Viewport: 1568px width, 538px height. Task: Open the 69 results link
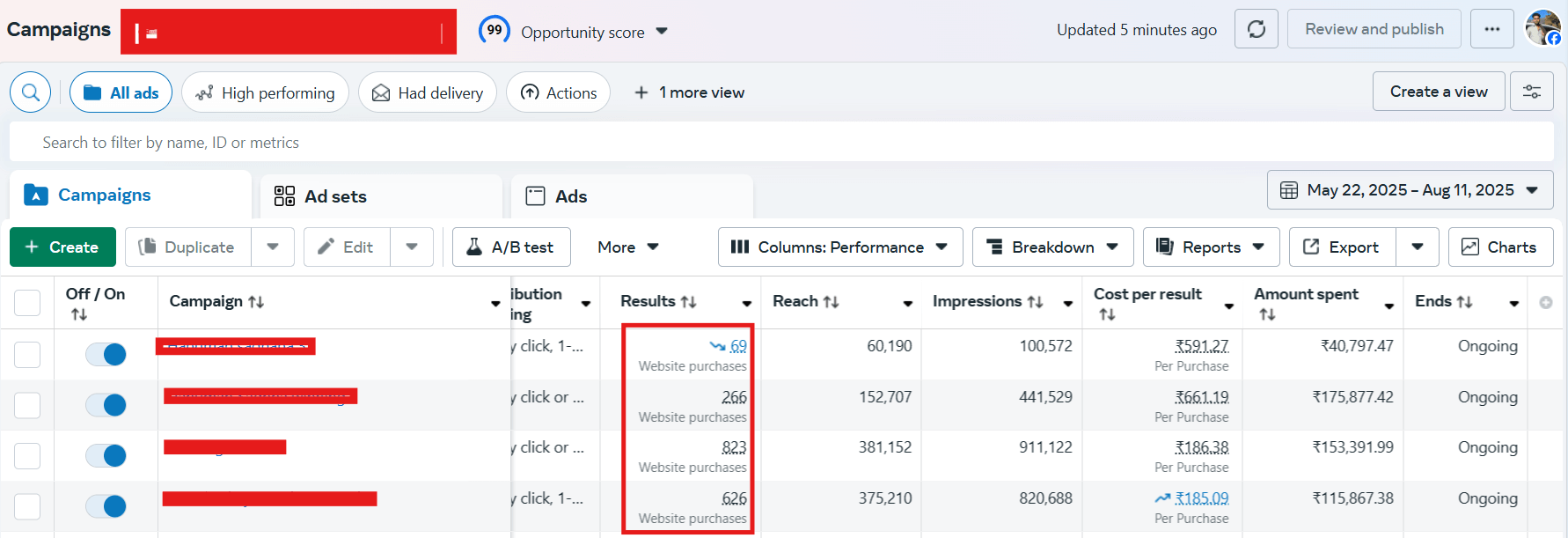coord(738,346)
